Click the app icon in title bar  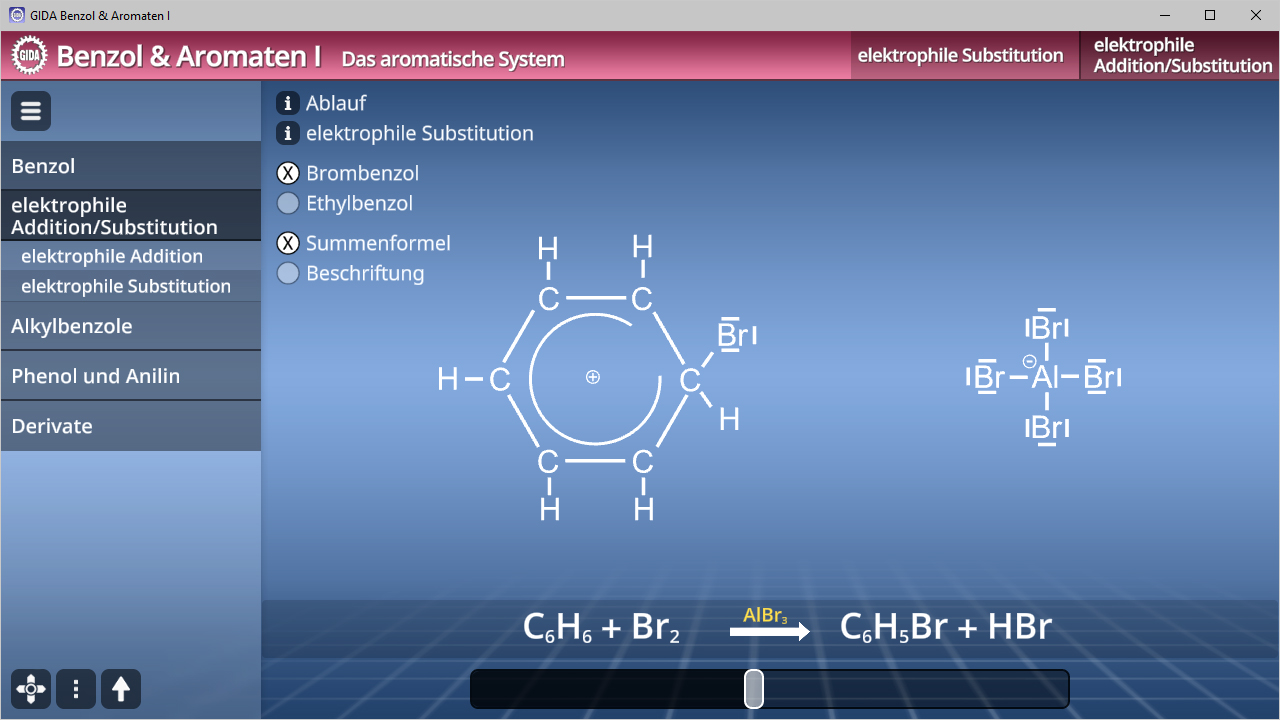(x=16, y=15)
